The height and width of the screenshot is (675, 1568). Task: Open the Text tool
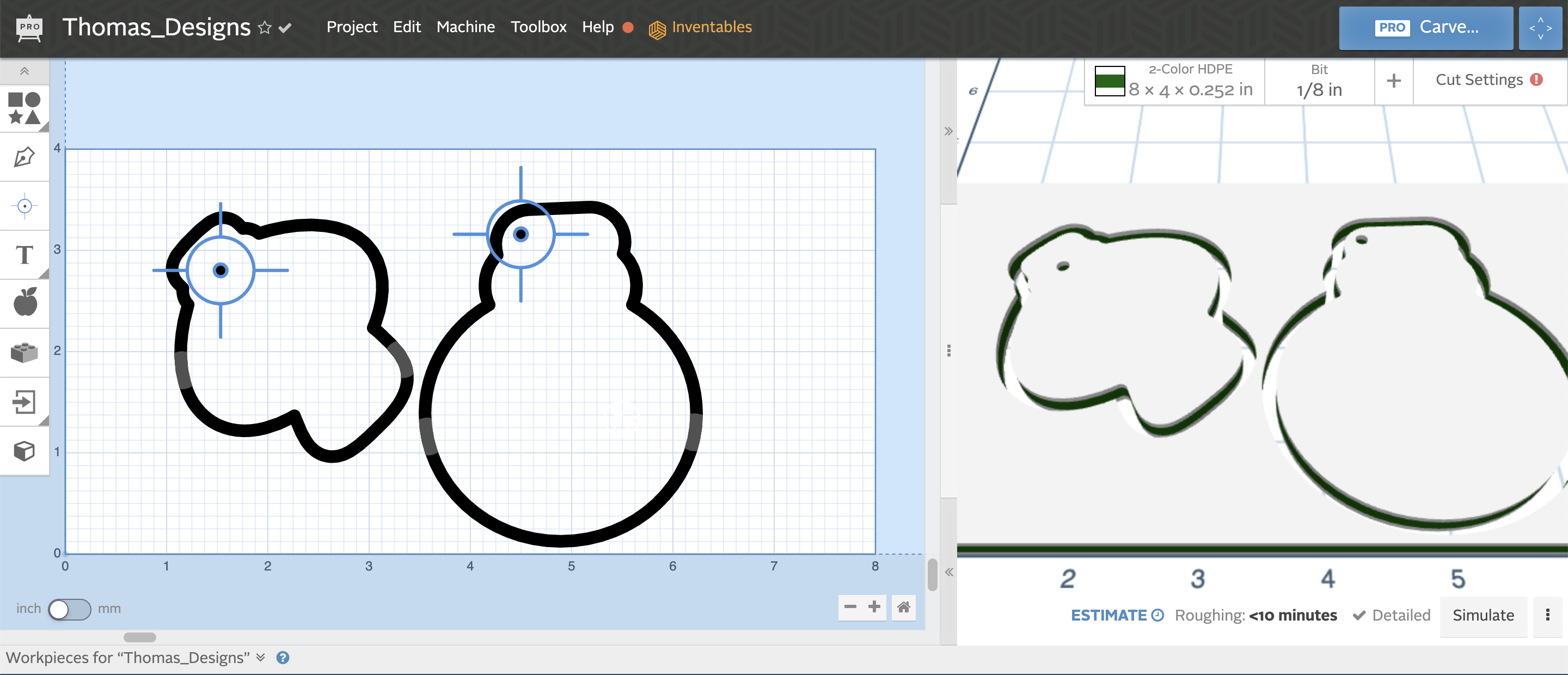[24, 255]
